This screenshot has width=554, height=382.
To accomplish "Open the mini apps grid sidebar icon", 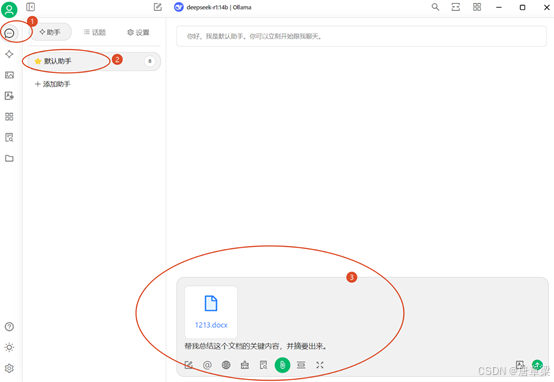I will point(9,117).
